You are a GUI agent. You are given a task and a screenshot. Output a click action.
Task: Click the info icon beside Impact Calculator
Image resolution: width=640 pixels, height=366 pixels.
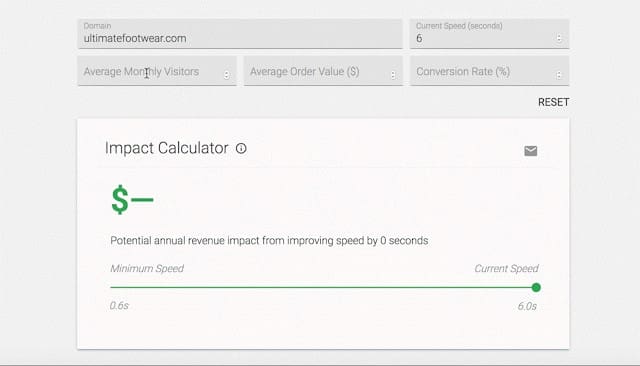(x=241, y=149)
